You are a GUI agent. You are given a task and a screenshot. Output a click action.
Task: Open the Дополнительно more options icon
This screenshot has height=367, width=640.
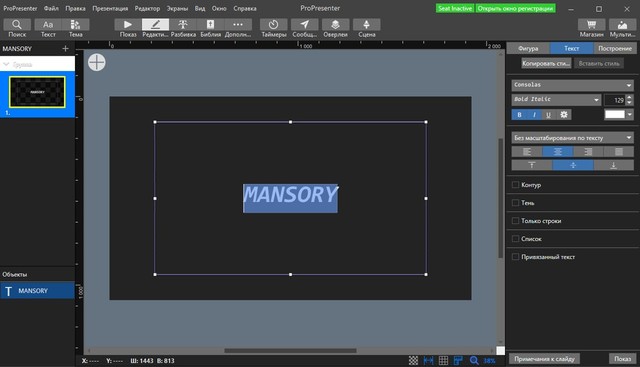point(238,24)
